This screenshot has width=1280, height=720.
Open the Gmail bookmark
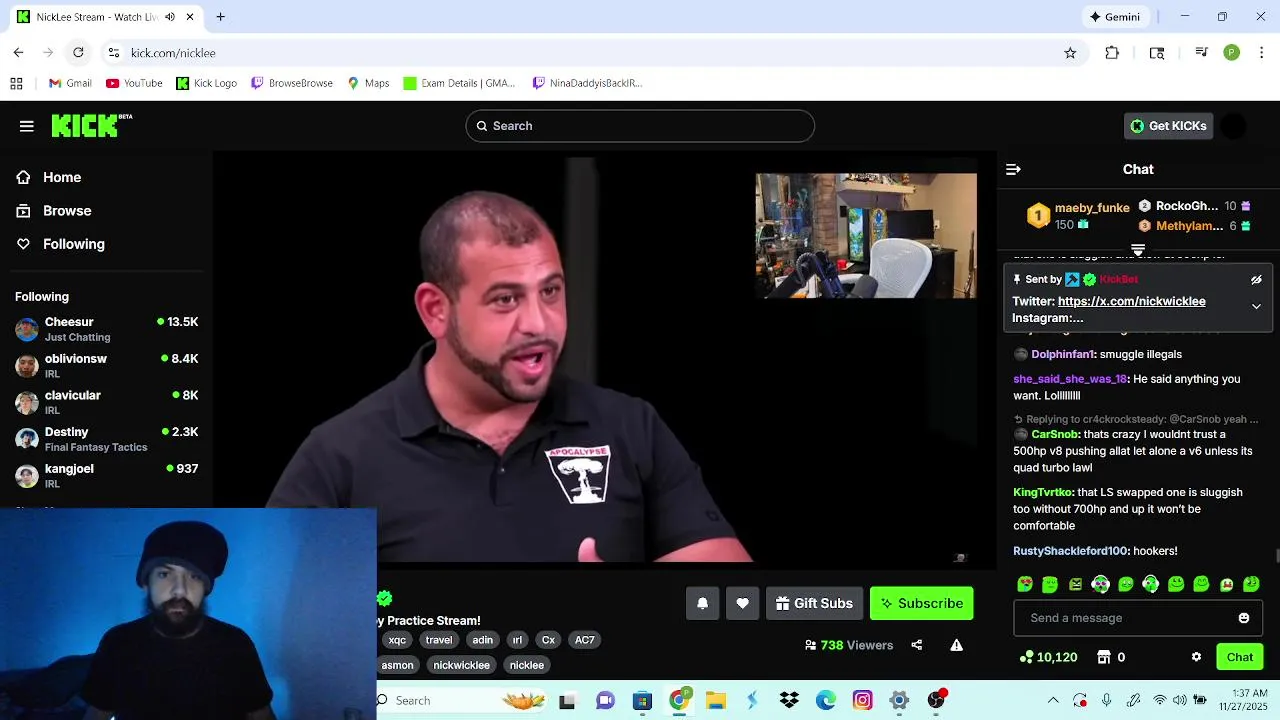[x=70, y=83]
